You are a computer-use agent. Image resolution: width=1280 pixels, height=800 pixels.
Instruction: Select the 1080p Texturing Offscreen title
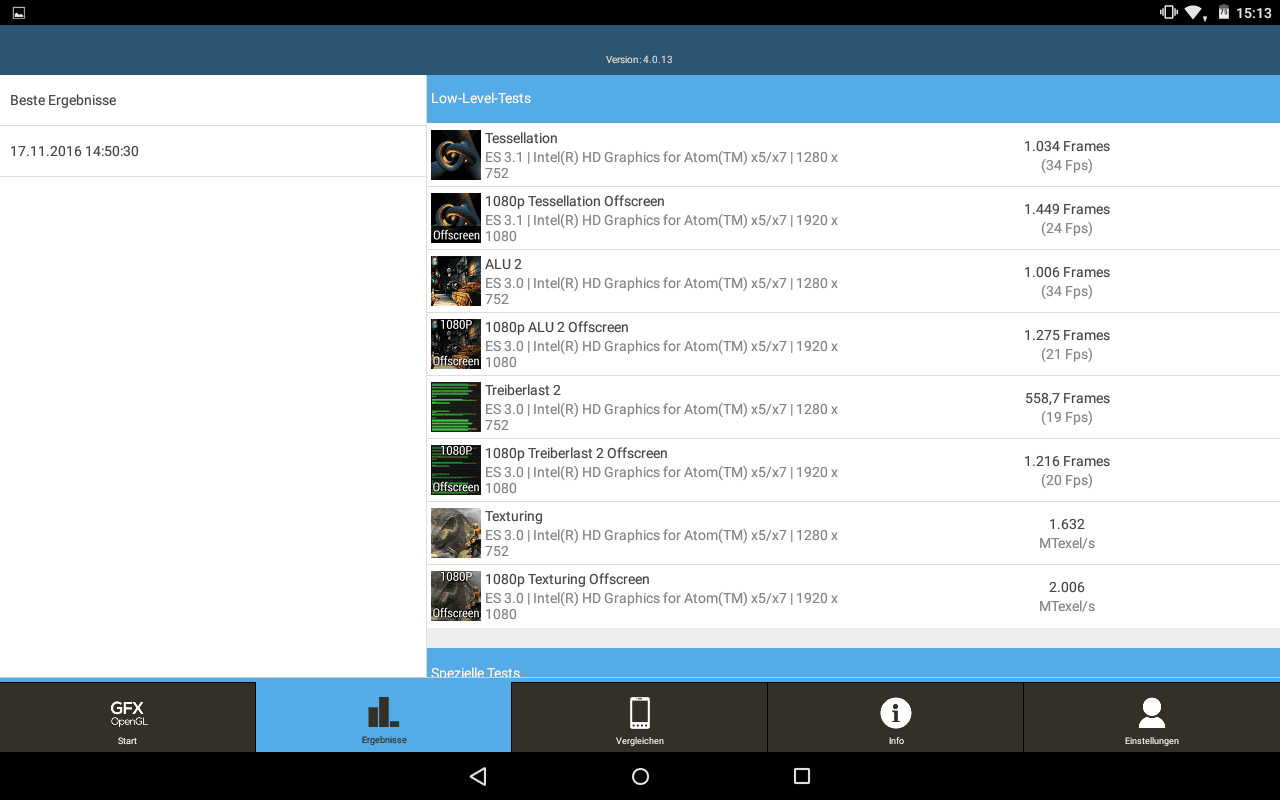(x=567, y=579)
